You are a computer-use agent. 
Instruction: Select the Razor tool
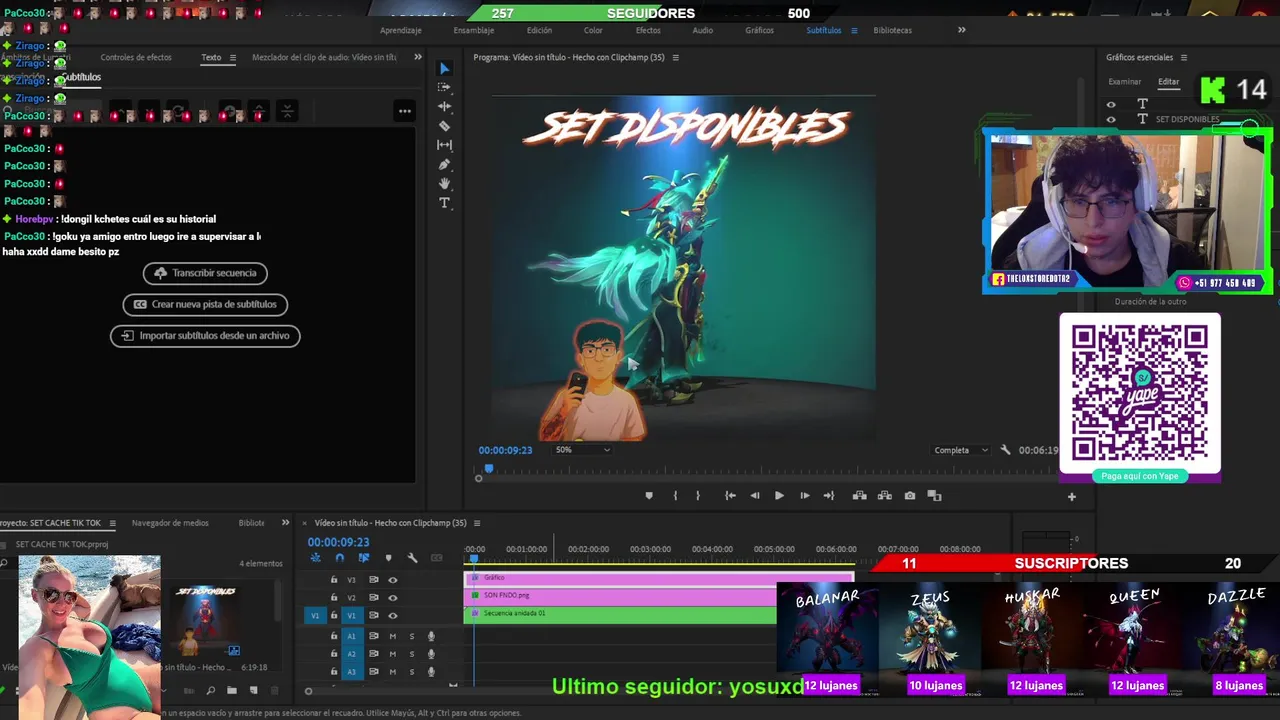point(445,126)
